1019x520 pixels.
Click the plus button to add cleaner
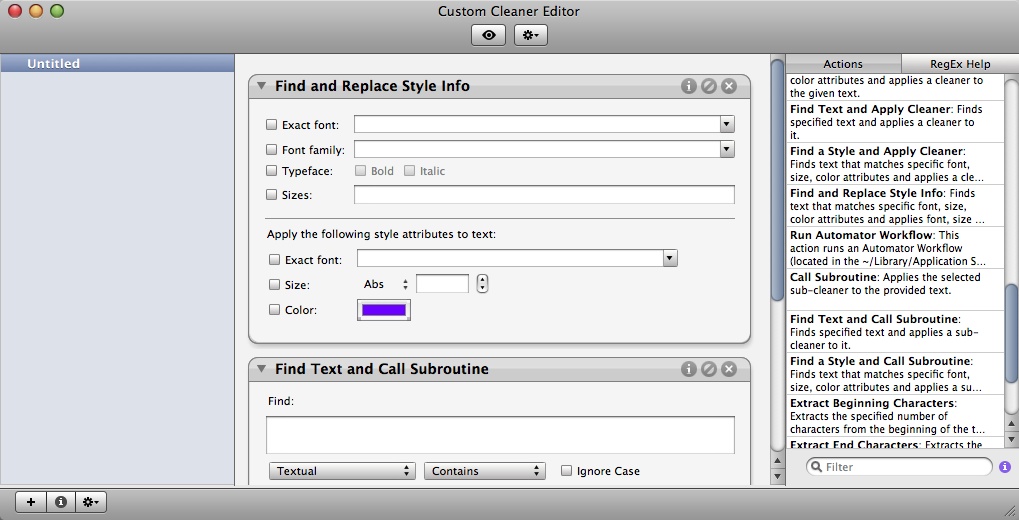31,502
